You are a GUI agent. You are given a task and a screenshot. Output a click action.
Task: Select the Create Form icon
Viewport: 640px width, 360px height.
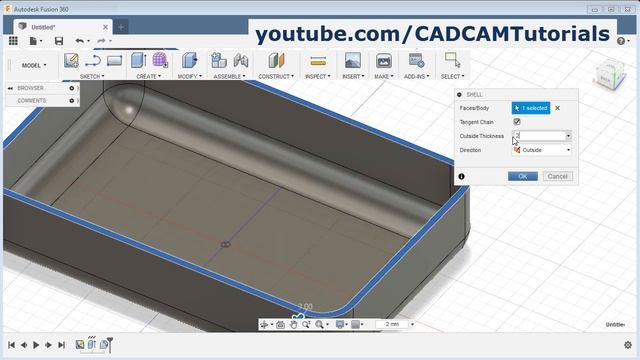tap(160, 60)
